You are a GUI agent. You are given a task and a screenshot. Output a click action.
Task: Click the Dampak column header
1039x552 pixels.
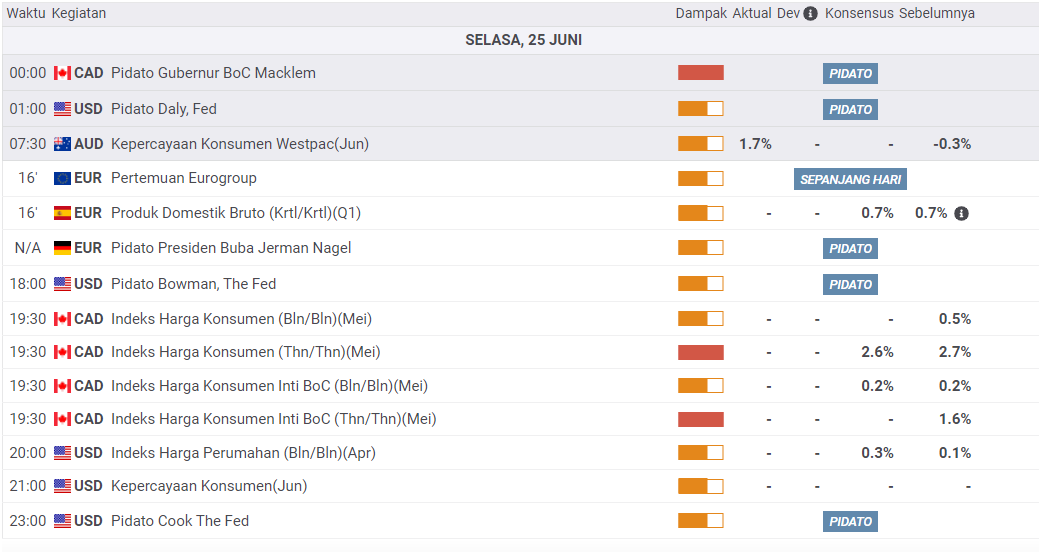701,14
